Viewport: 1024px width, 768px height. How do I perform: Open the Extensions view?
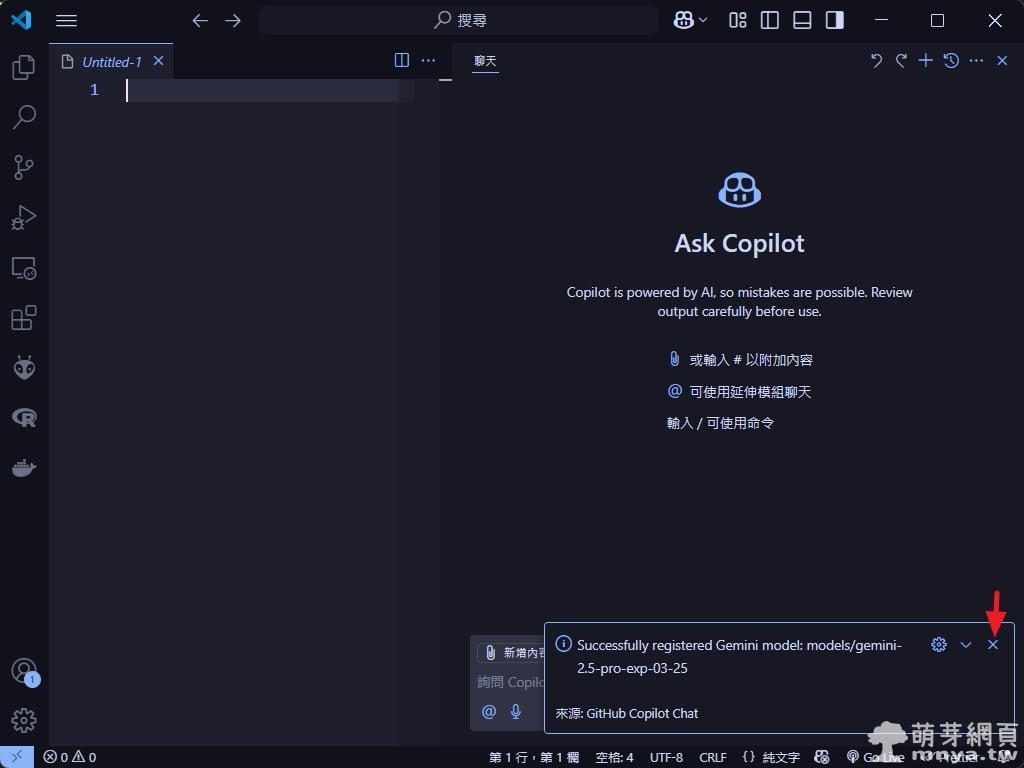pos(24,318)
